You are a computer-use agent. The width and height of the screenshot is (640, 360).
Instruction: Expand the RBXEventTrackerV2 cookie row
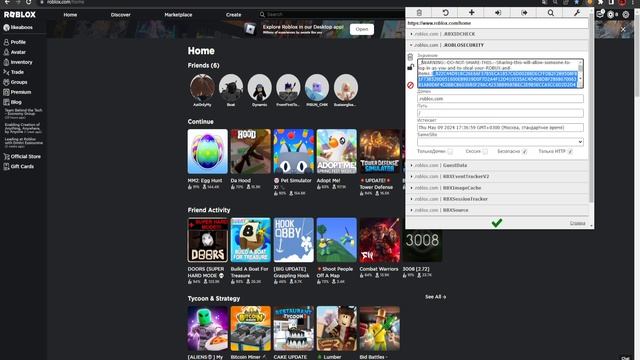(498, 176)
